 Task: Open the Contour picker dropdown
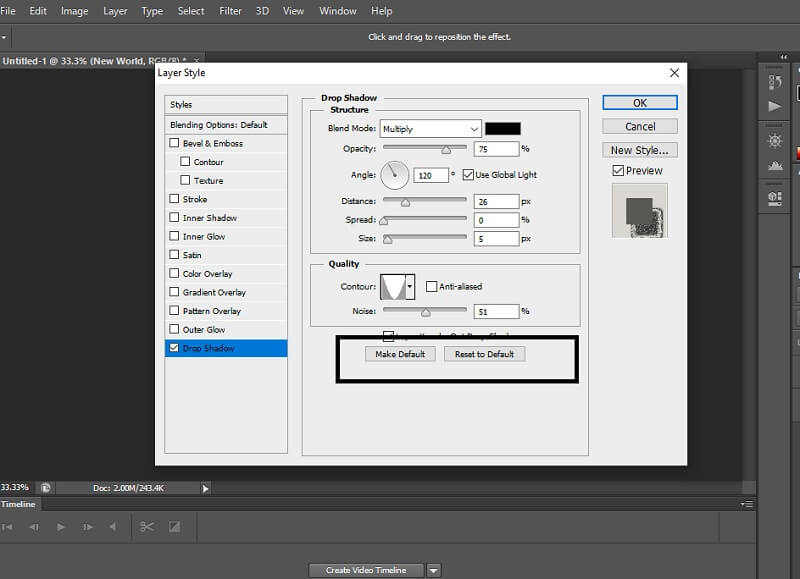coord(407,285)
